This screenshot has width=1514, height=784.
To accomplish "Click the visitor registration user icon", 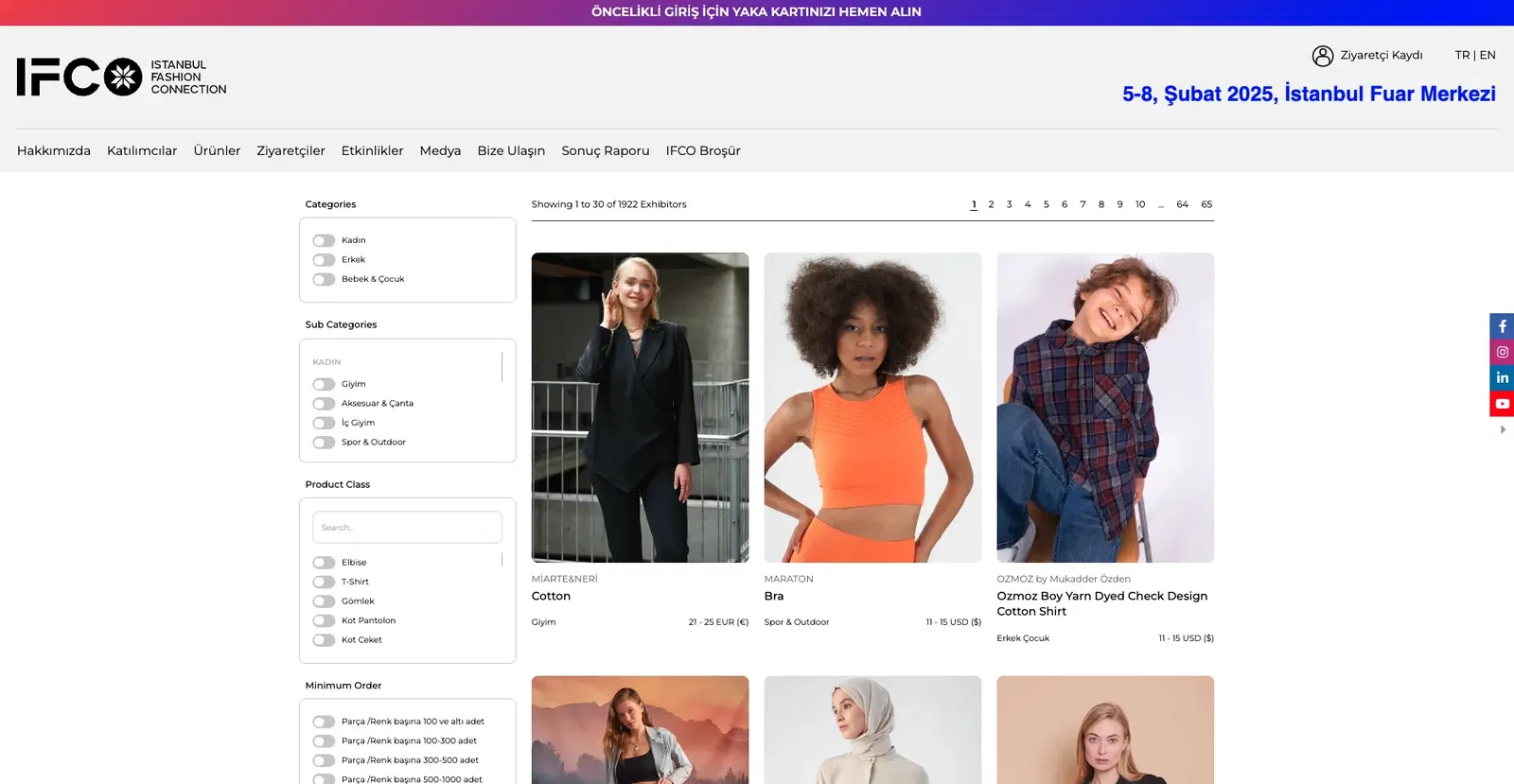I will tap(1322, 56).
